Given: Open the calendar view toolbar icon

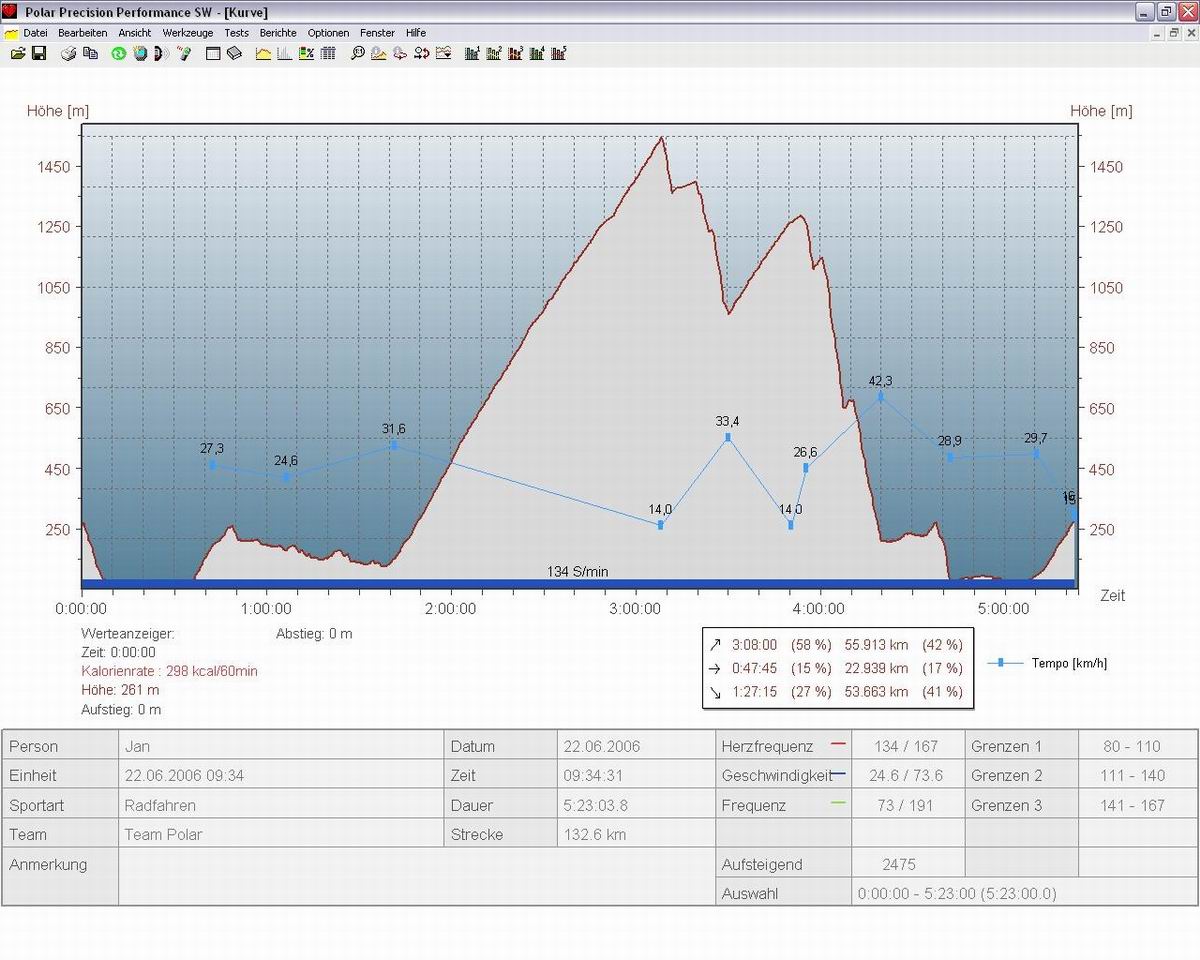Looking at the screenshot, I should [x=213, y=53].
